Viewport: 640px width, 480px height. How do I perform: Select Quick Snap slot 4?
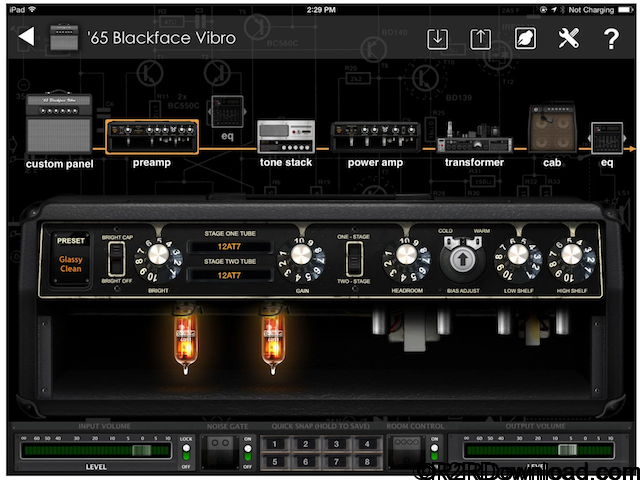pyautogui.click(x=367, y=444)
